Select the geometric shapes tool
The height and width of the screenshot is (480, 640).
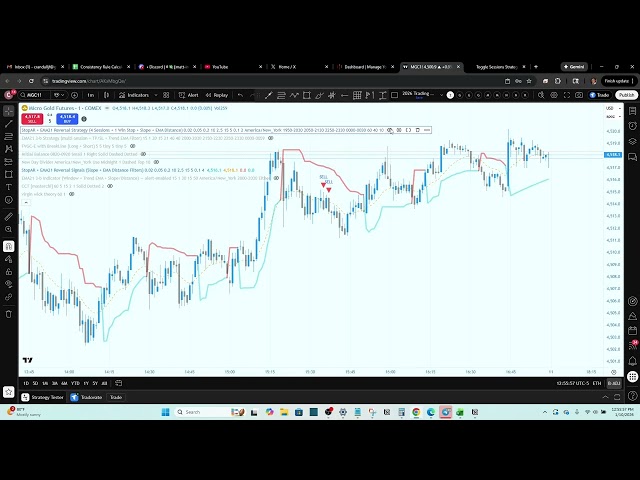tap(9, 174)
